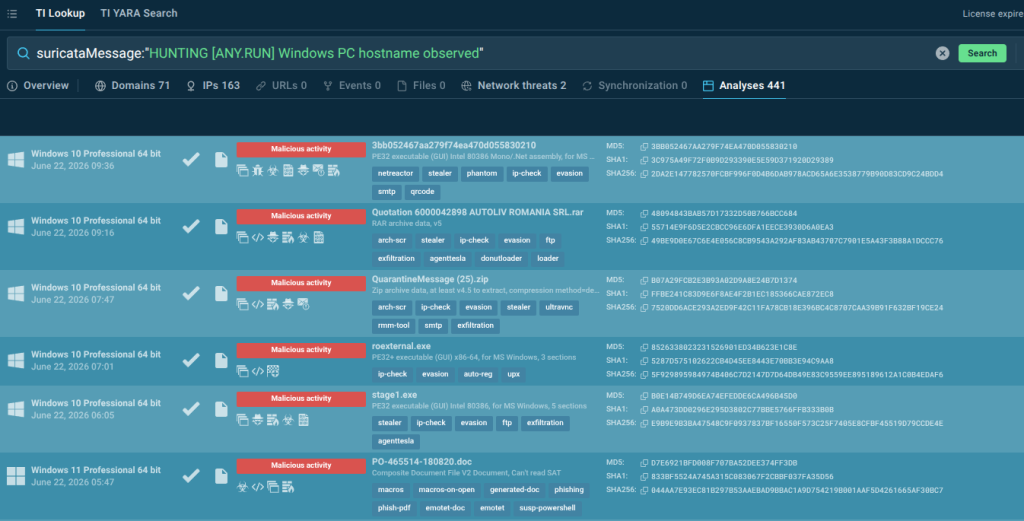Click Malicious activity badge on stage1.exe row

click(301, 398)
